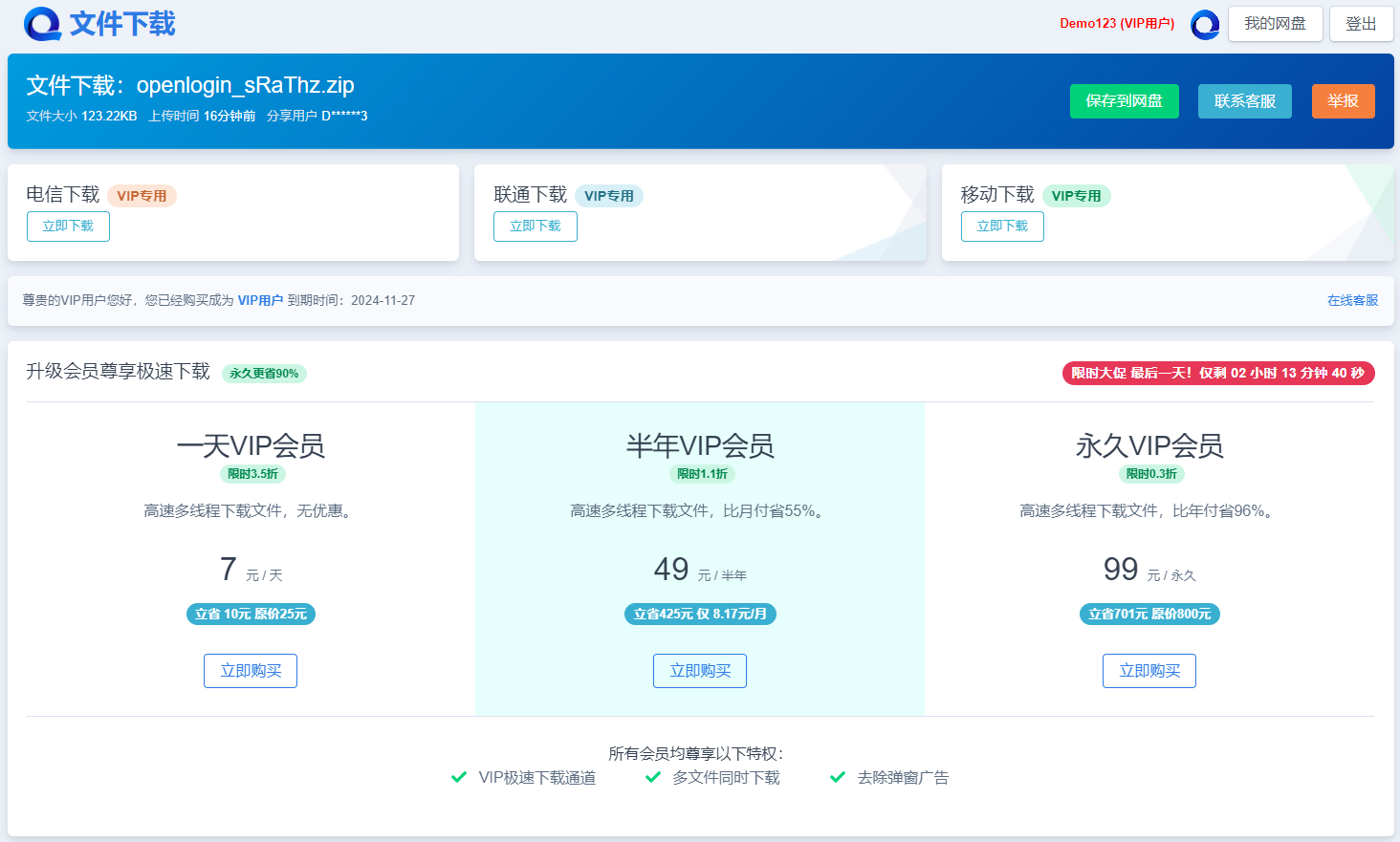Save file with 保存到网盘 button
This screenshot has height=842, width=1400.
[x=1124, y=101]
